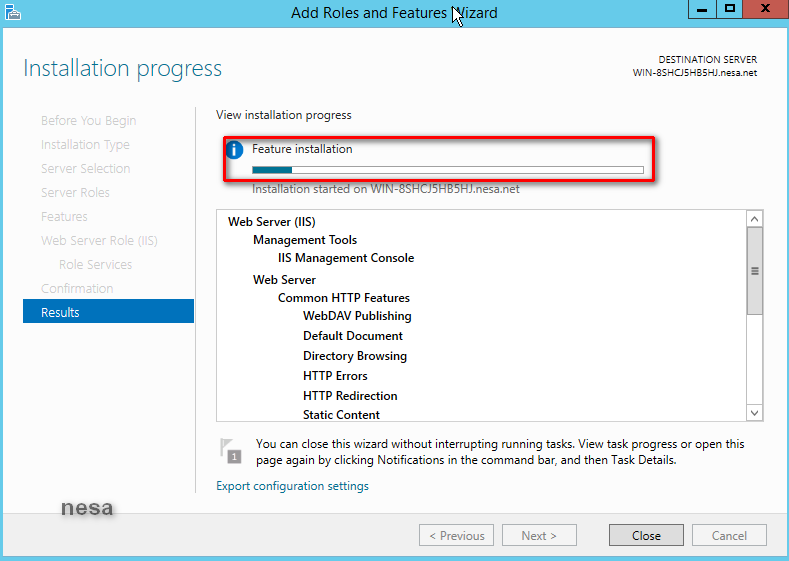Screen dimensions: 789x561
Task: Select Web Server Role (IIS) step in the sidebar
Action: pos(99,241)
